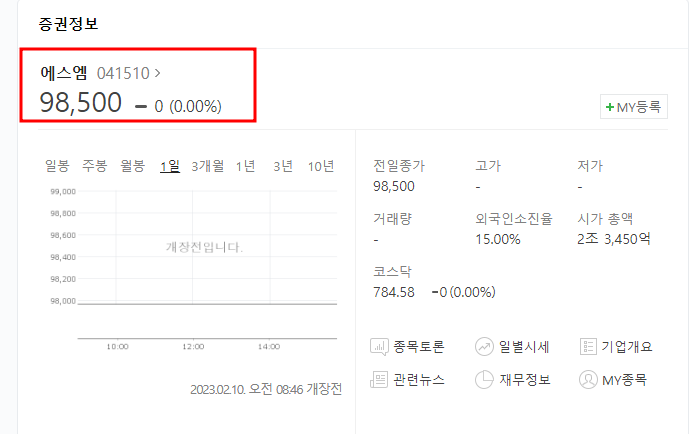The width and height of the screenshot is (689, 434).
Task: Click the 2023.02.10. 오전 08:46 개장전 timestamp
Action: [x=266, y=389]
